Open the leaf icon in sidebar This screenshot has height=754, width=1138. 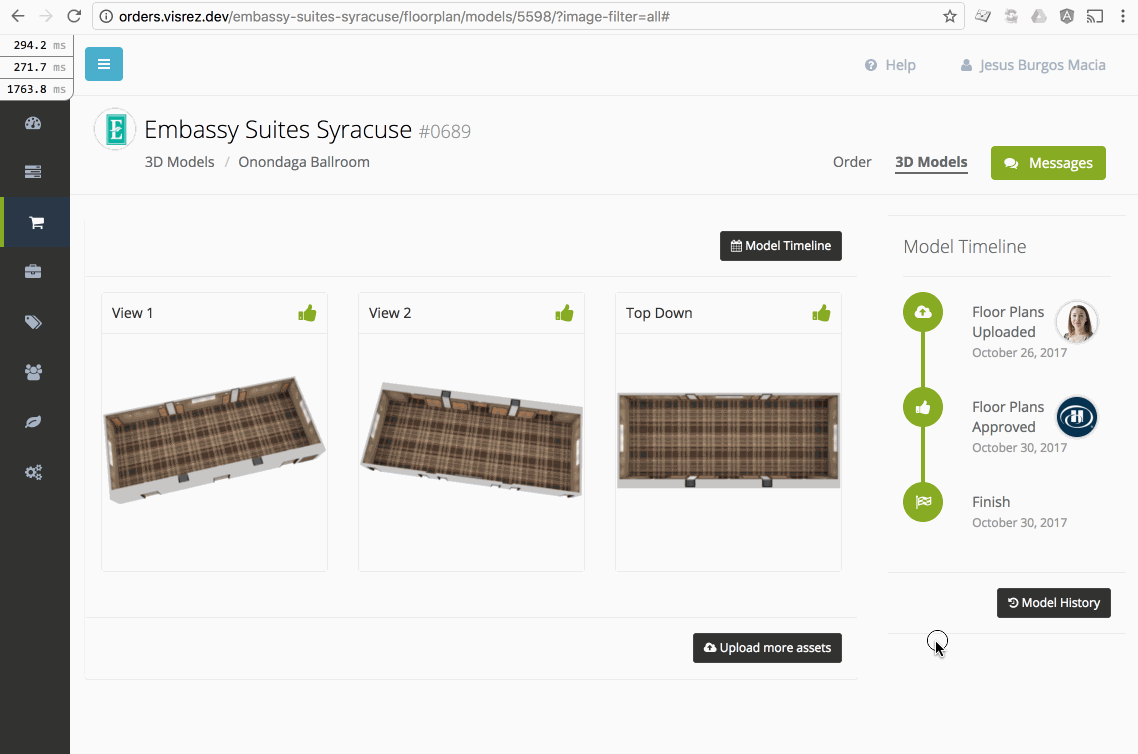[33, 422]
